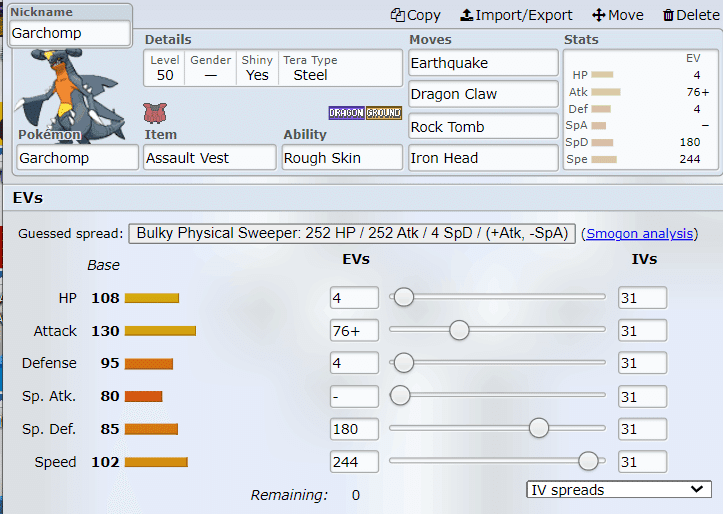Click the Speed IV input box

(642, 461)
